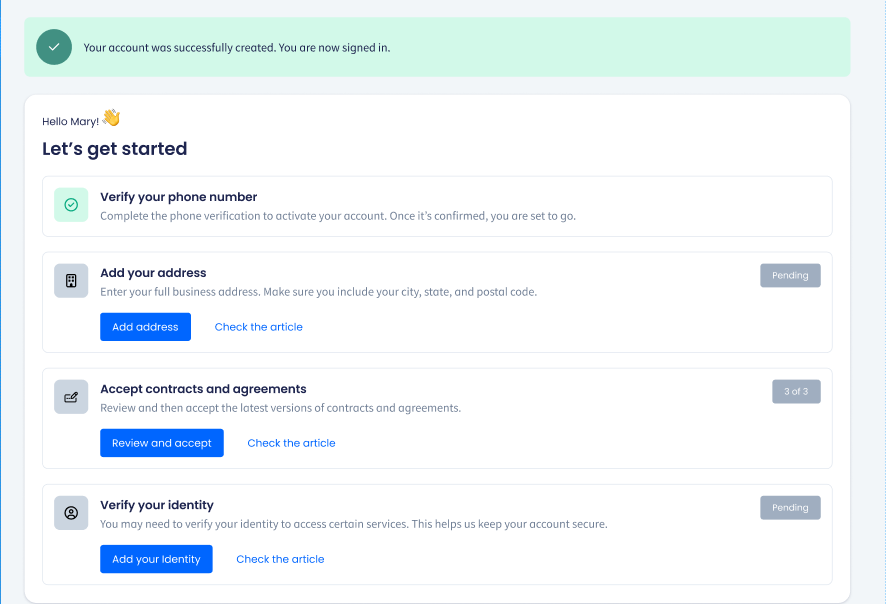The height and width of the screenshot is (604, 886).
Task: Select the ID badge icon next to Verify your identity
Action: tap(71, 512)
